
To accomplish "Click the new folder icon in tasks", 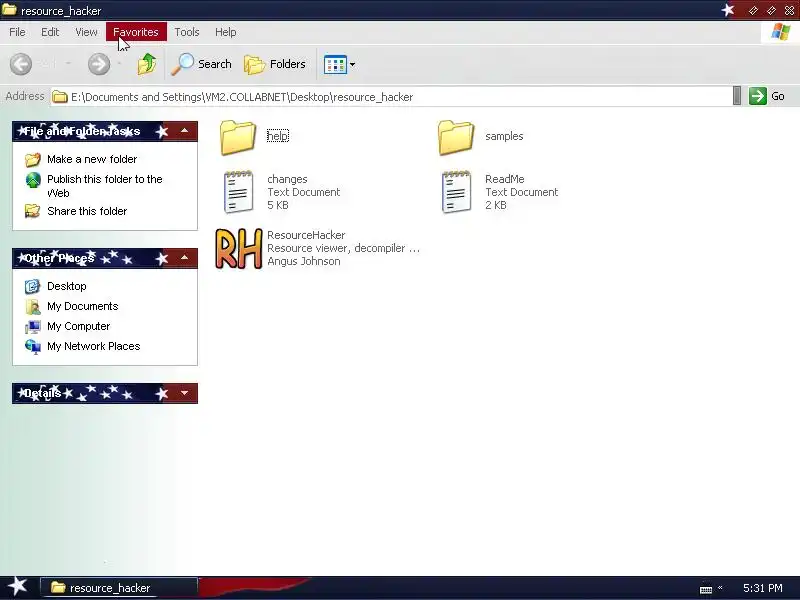I will [x=33, y=160].
